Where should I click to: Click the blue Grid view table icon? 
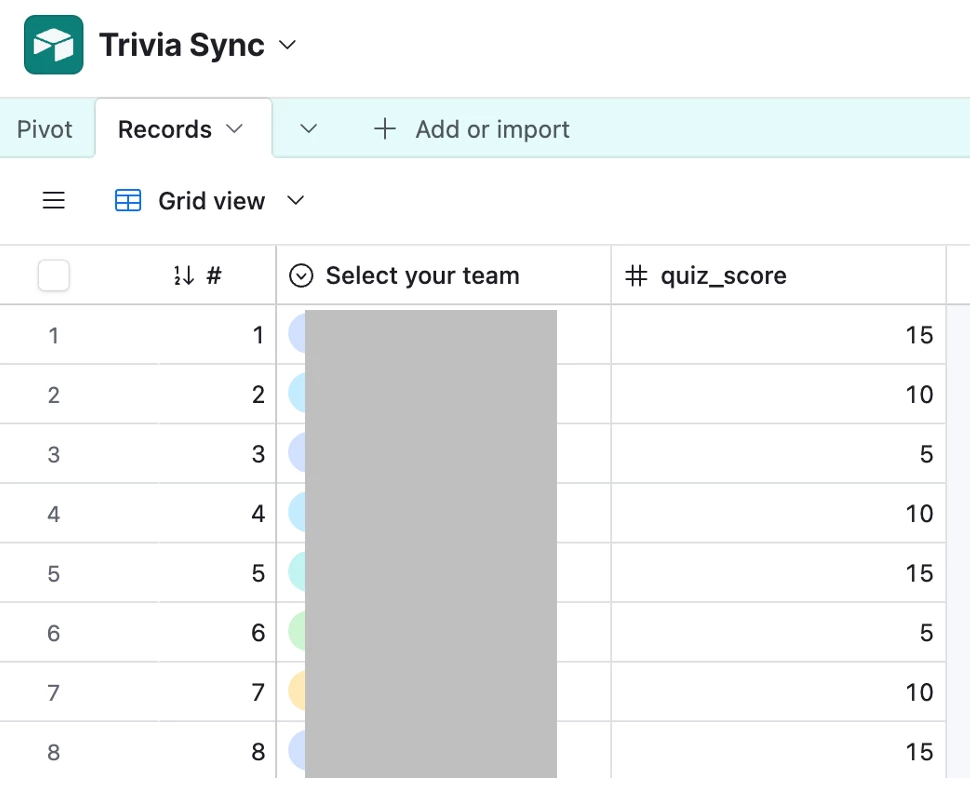[x=128, y=201]
